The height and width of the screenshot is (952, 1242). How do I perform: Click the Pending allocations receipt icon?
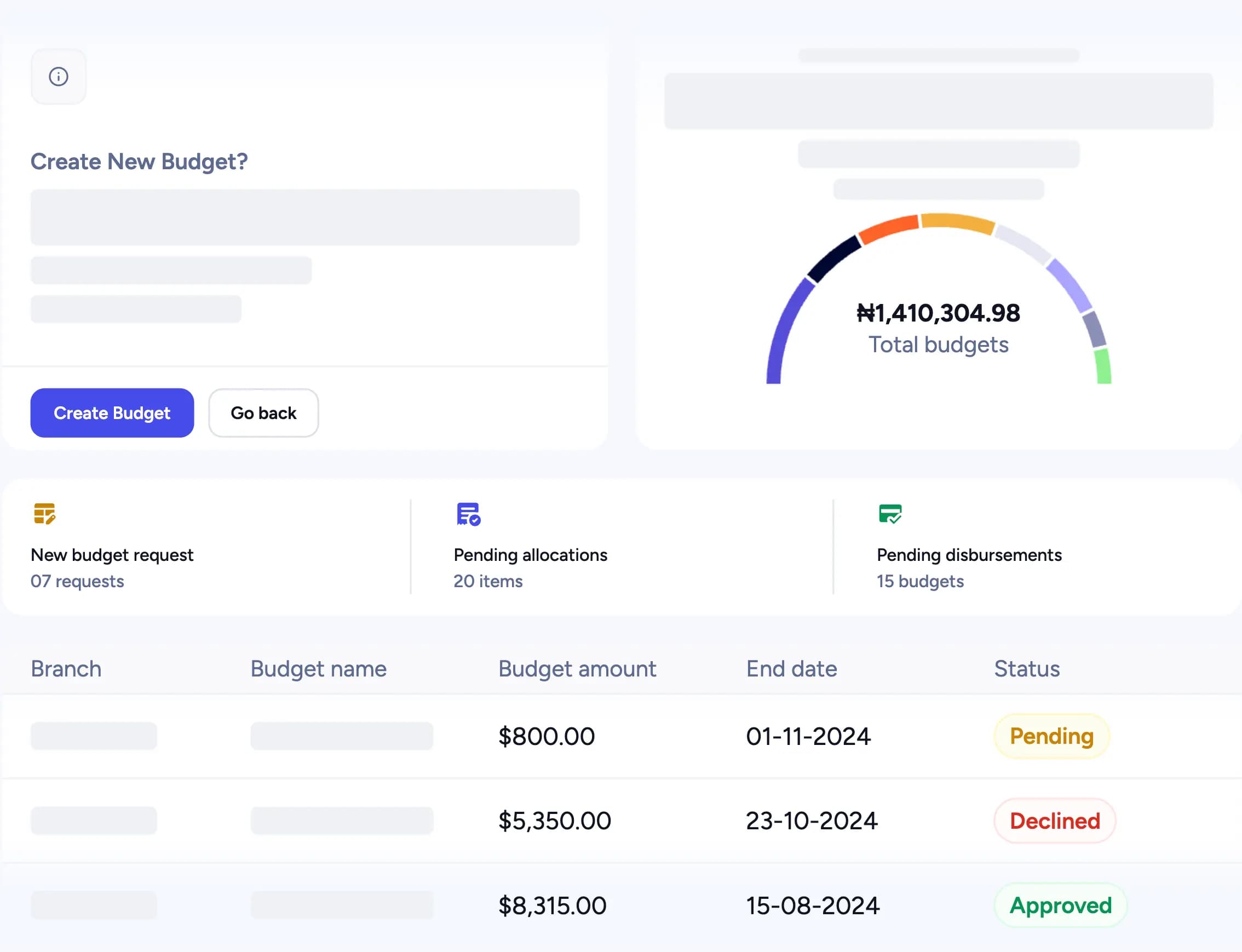point(469,514)
